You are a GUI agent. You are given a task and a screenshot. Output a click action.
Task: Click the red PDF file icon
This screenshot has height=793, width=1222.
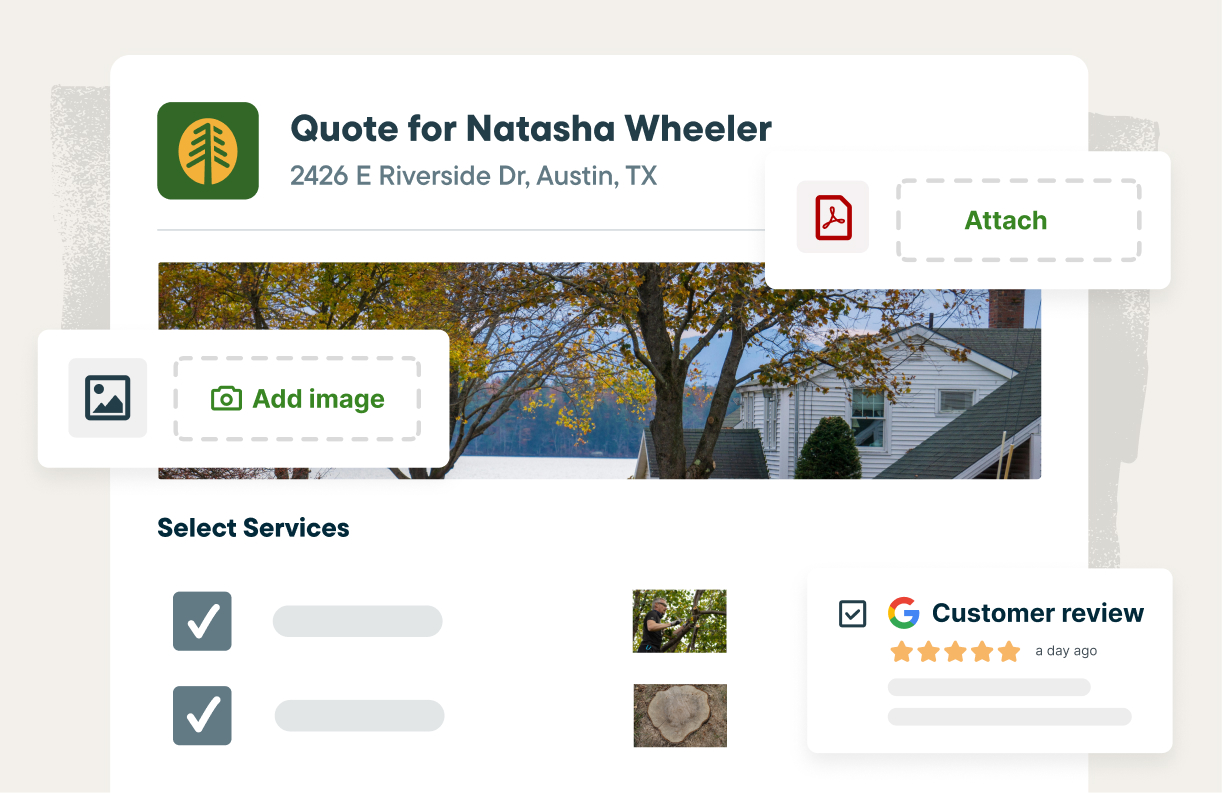(x=833, y=217)
